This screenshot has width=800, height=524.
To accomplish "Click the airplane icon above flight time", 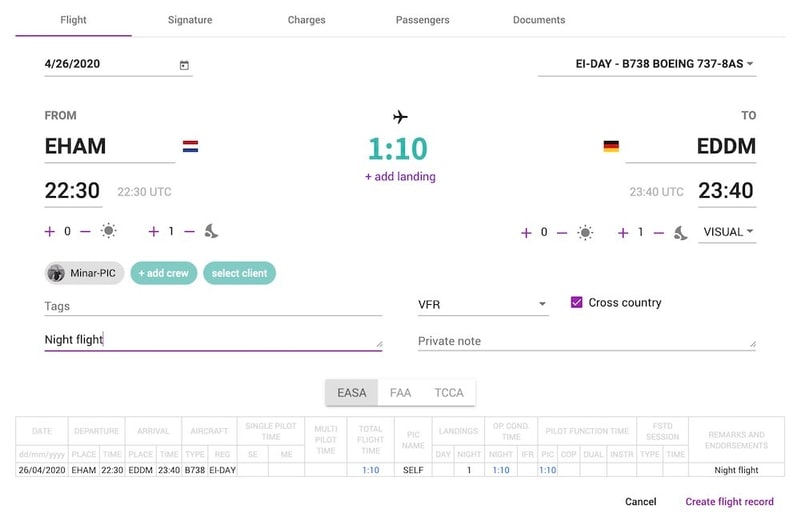I will point(400,117).
